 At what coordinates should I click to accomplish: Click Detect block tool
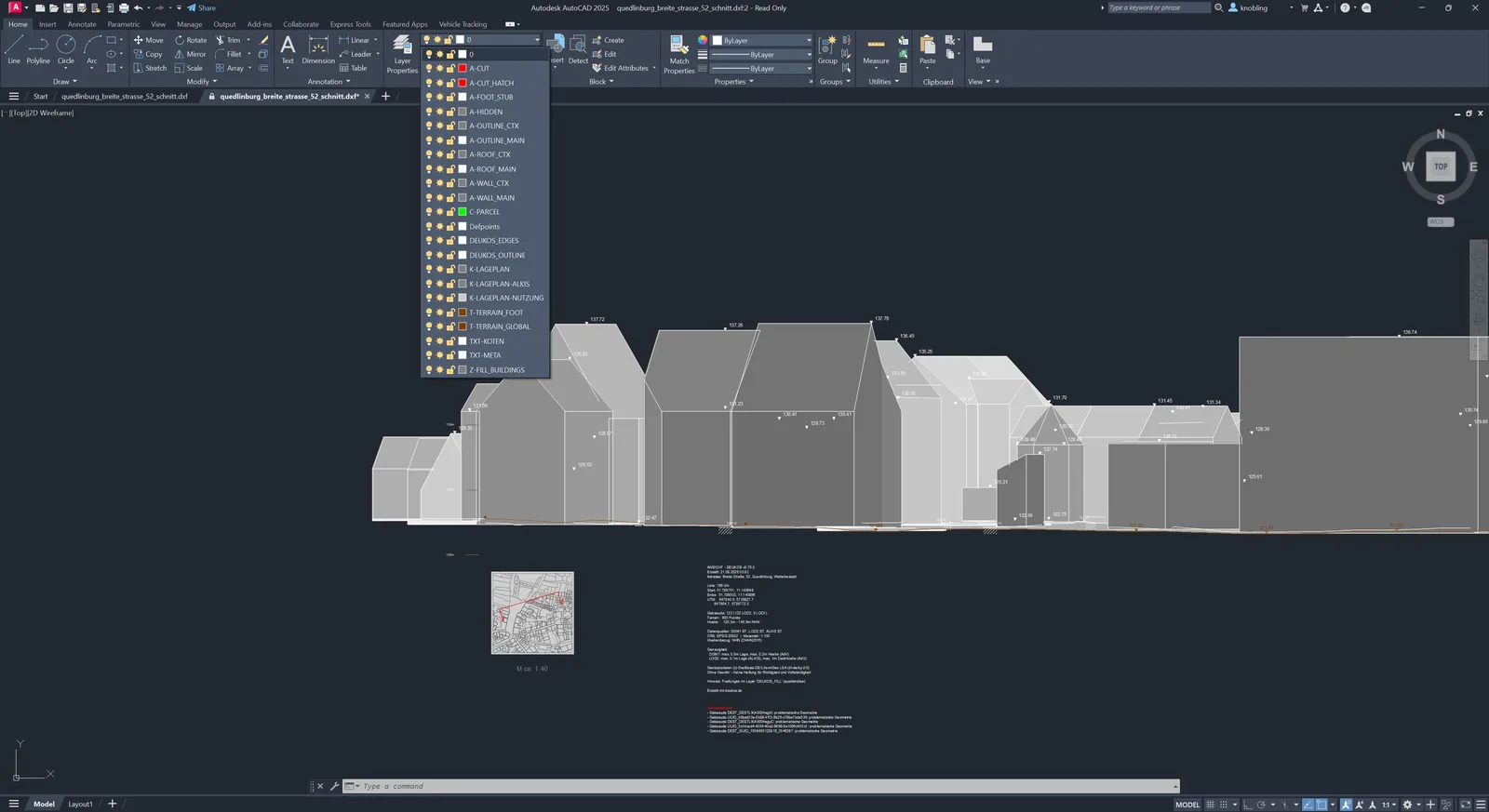tap(578, 50)
